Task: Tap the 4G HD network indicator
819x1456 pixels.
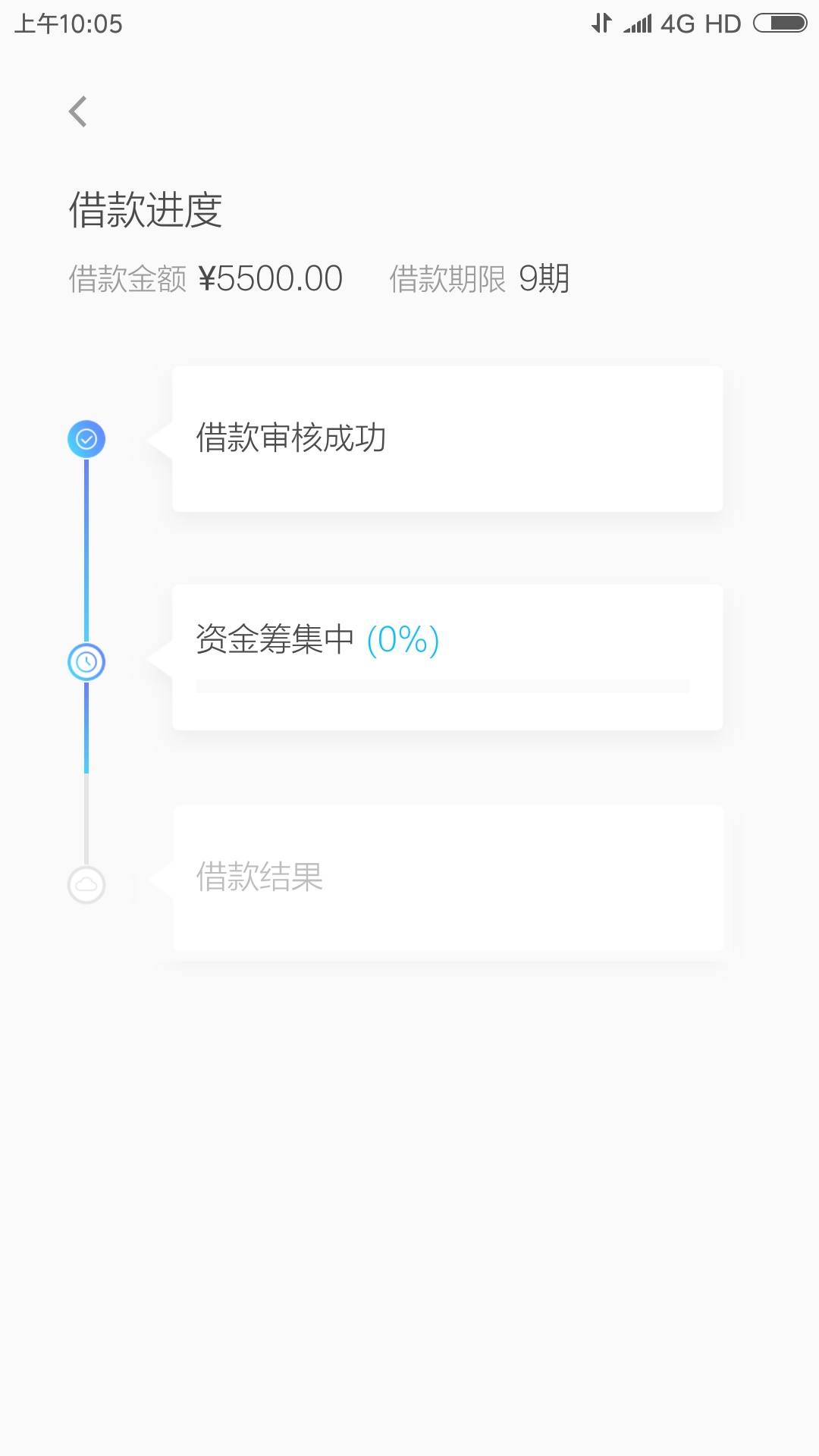Action: [700, 24]
